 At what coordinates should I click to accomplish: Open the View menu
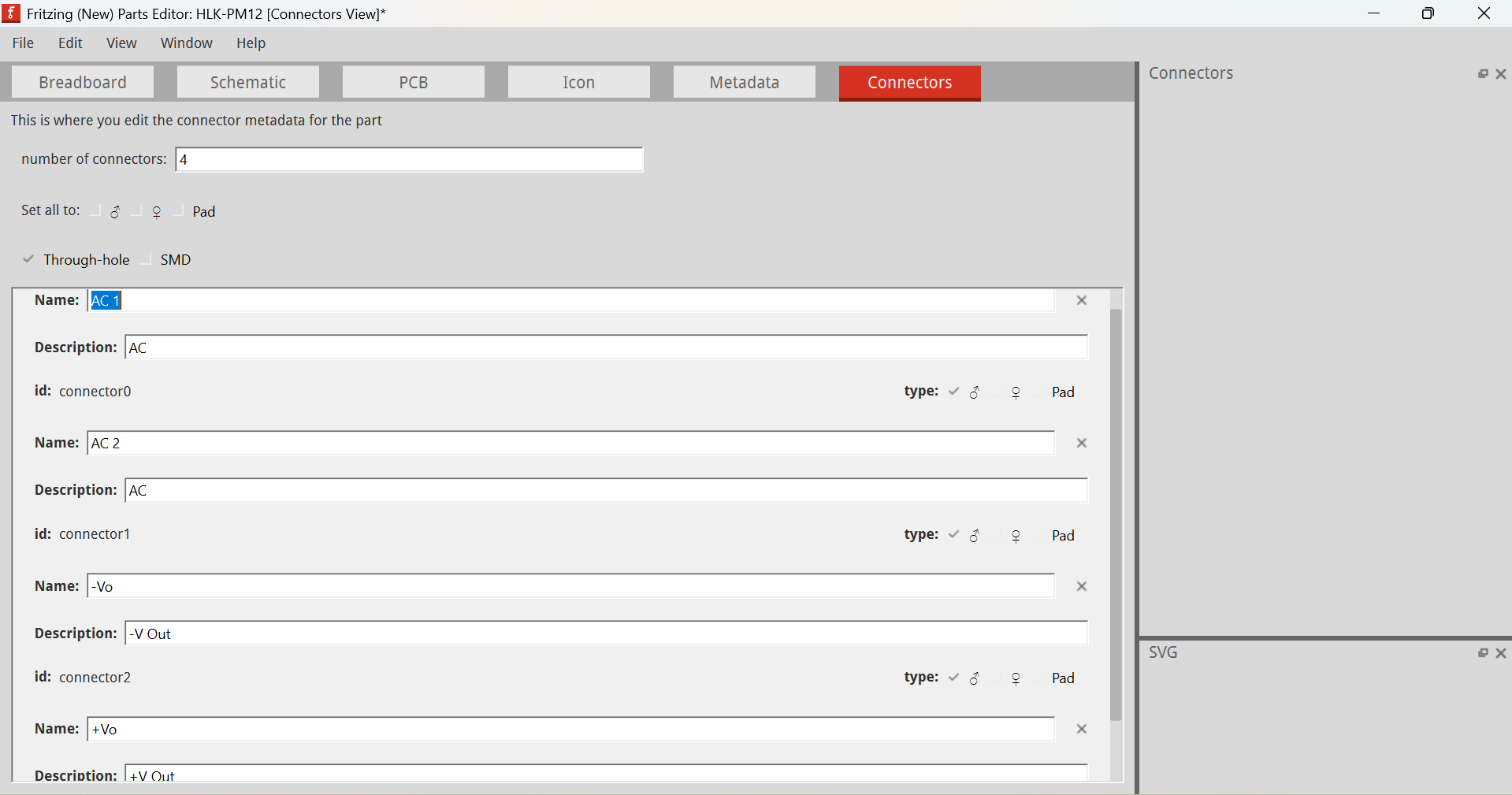121,43
